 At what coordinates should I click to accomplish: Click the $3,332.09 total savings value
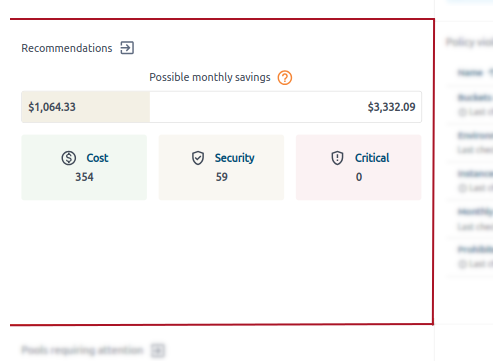391,107
